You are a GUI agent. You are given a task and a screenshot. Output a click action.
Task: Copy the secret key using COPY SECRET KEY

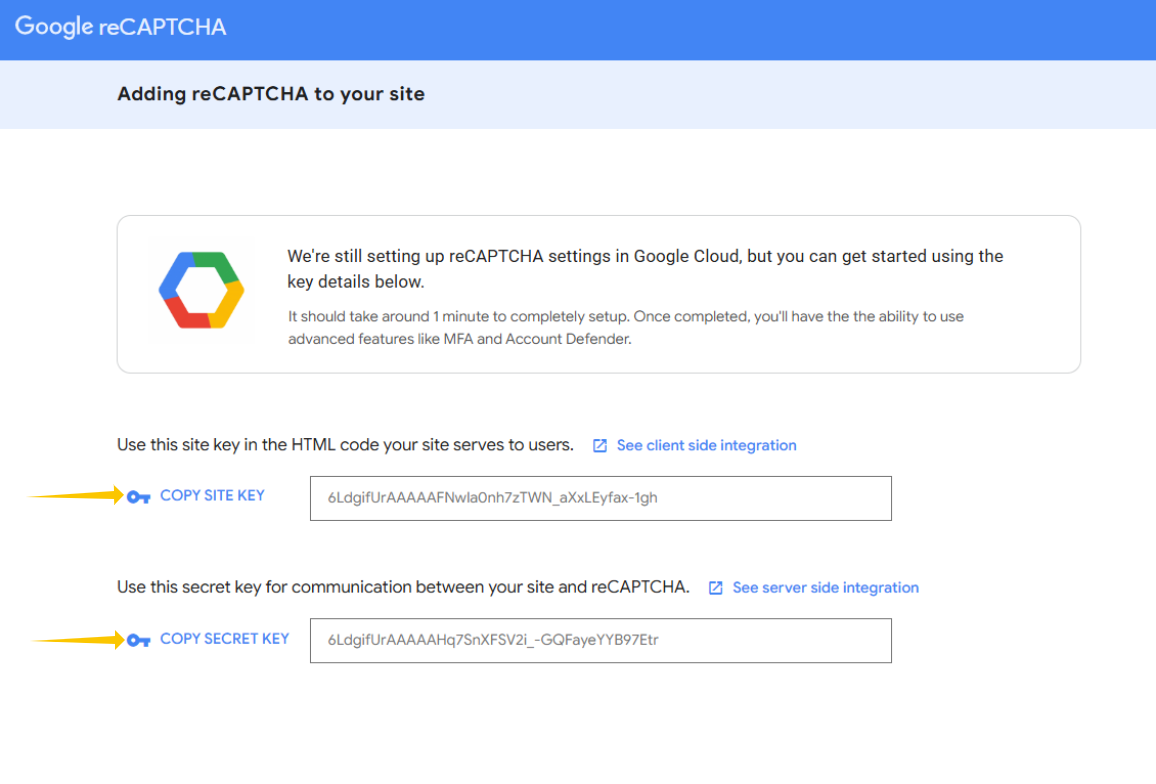(225, 639)
